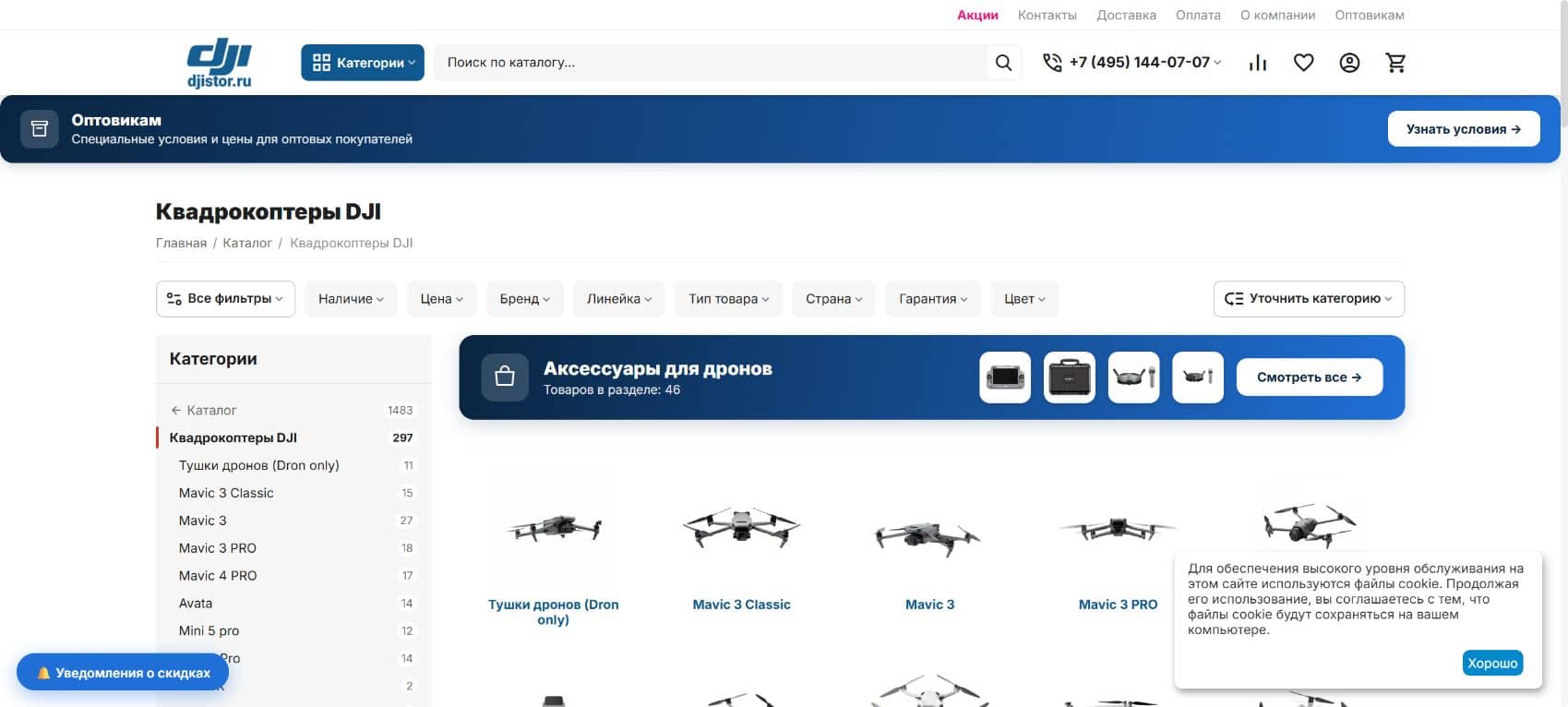Open the Уточнить категорию dropdown
Viewport: 1568px width, 707px height.
click(1309, 299)
